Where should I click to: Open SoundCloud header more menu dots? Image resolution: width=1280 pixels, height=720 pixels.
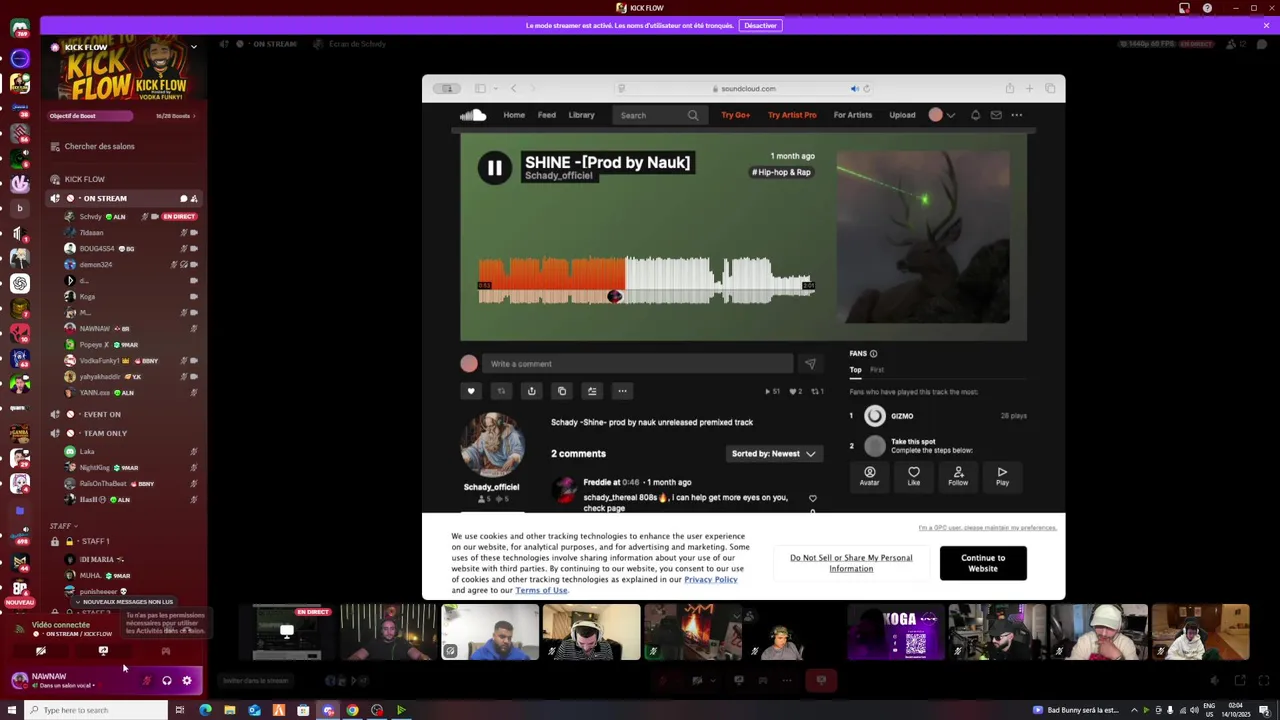(x=1016, y=115)
